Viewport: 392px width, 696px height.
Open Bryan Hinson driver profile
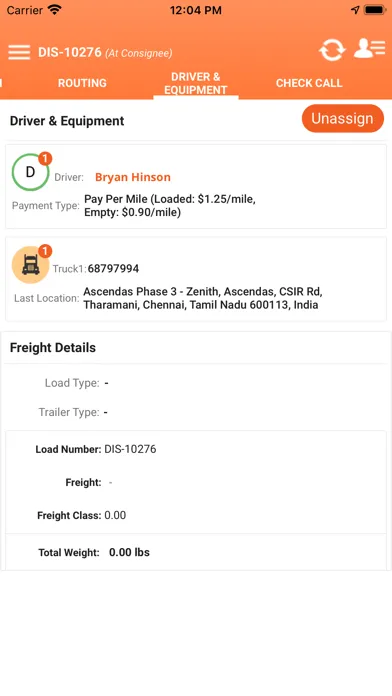133,177
